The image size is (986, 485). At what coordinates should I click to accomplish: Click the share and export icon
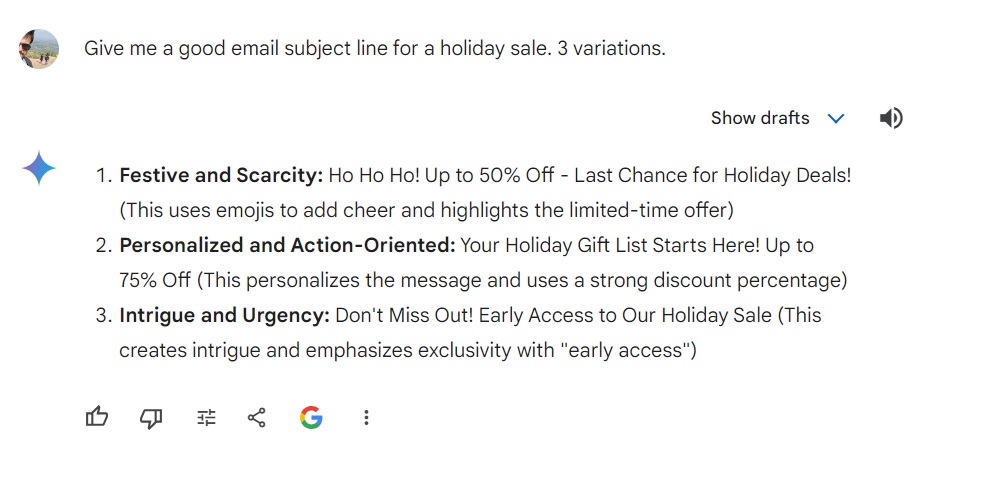pos(257,418)
